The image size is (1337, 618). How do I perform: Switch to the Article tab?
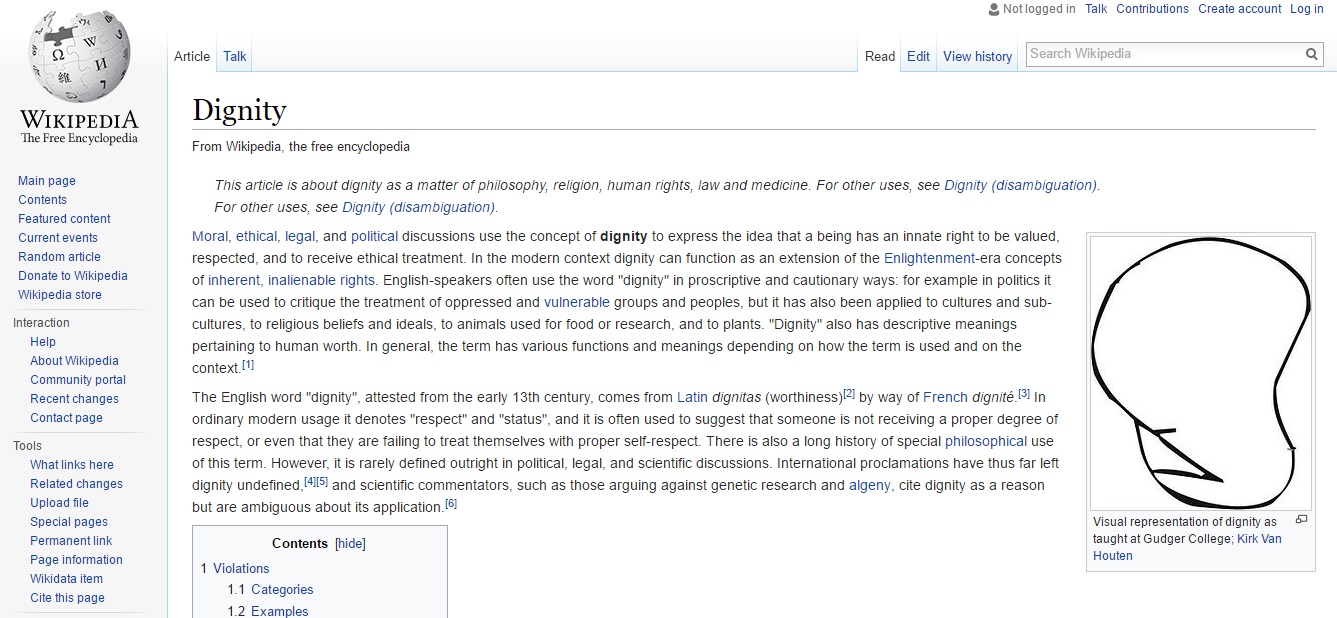point(192,56)
